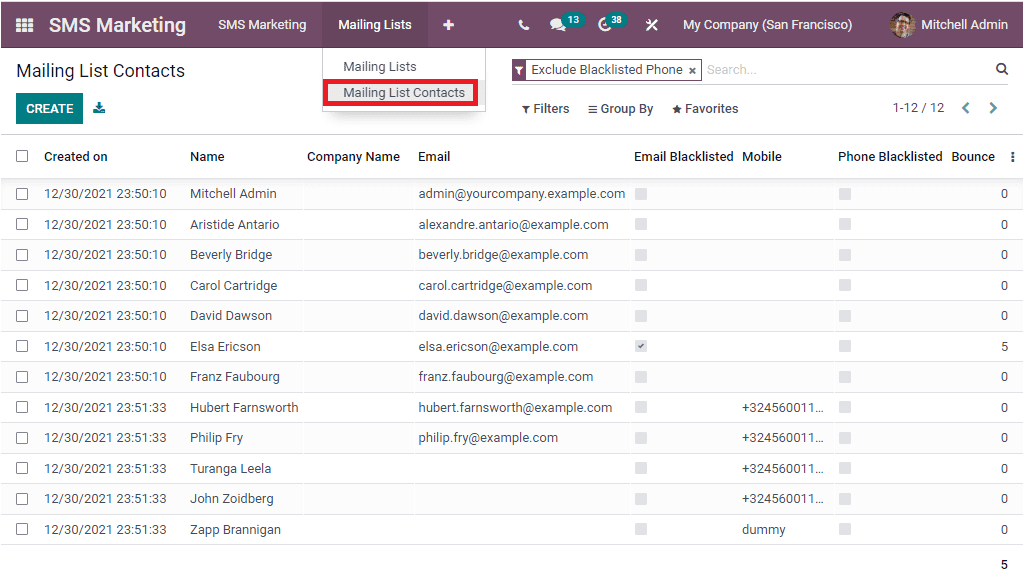The image size is (1024, 581).
Task: Check the row checkbox for Hubert Farnsworth
Action: pos(22,407)
